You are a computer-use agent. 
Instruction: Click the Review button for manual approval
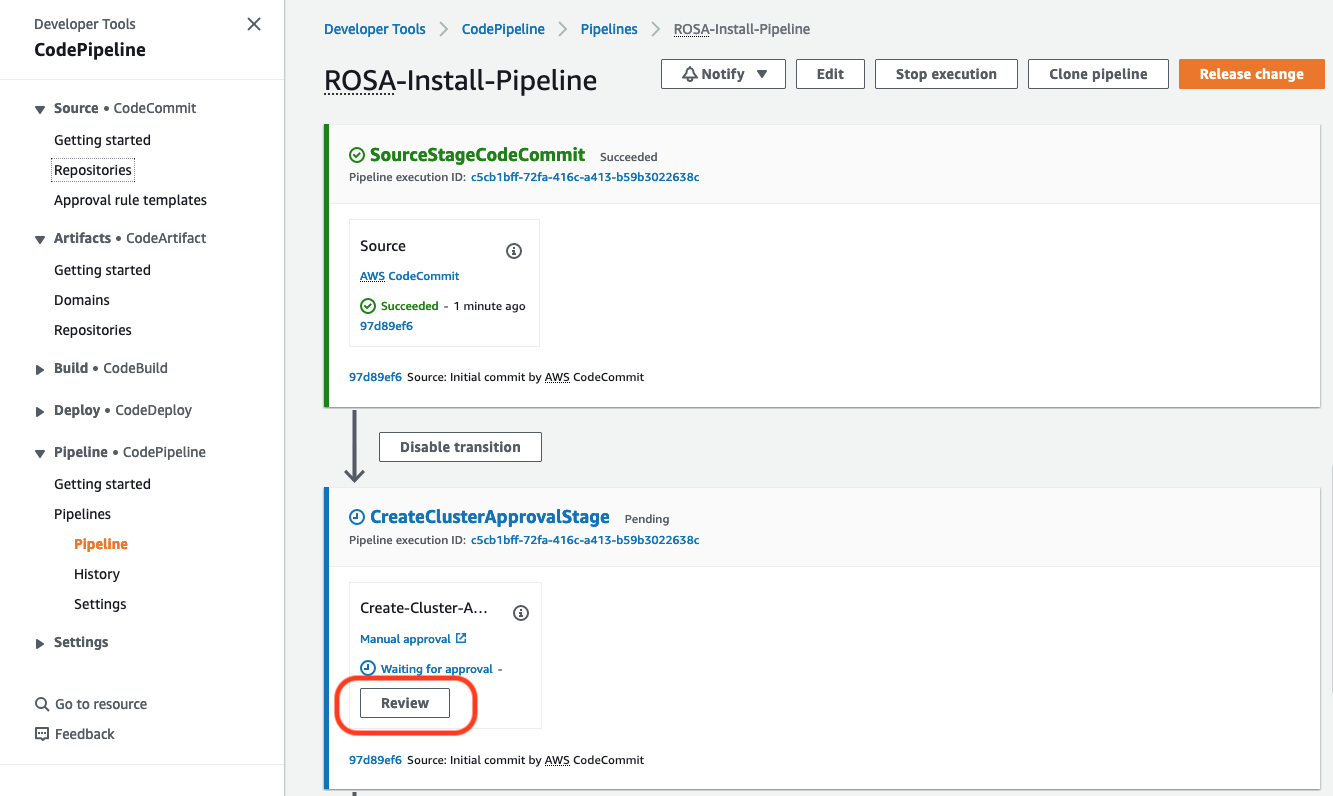coord(405,703)
